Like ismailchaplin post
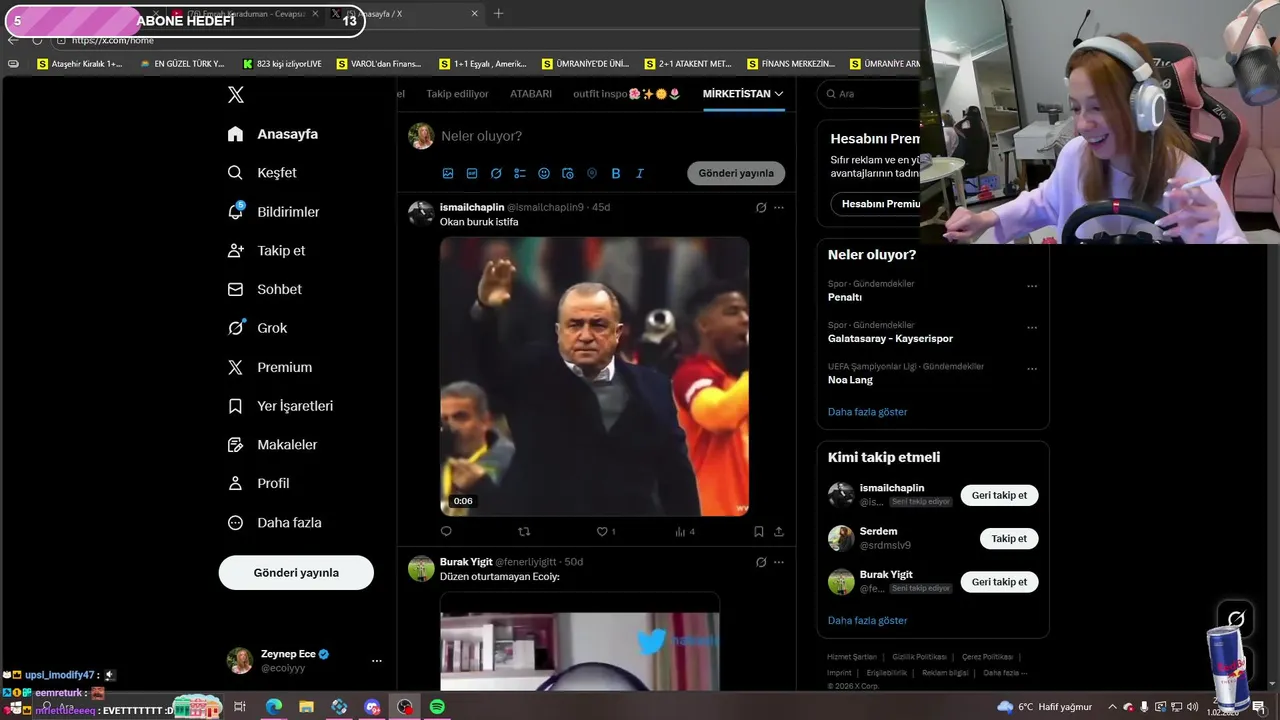Viewport: 1280px width, 720px height. 602,532
